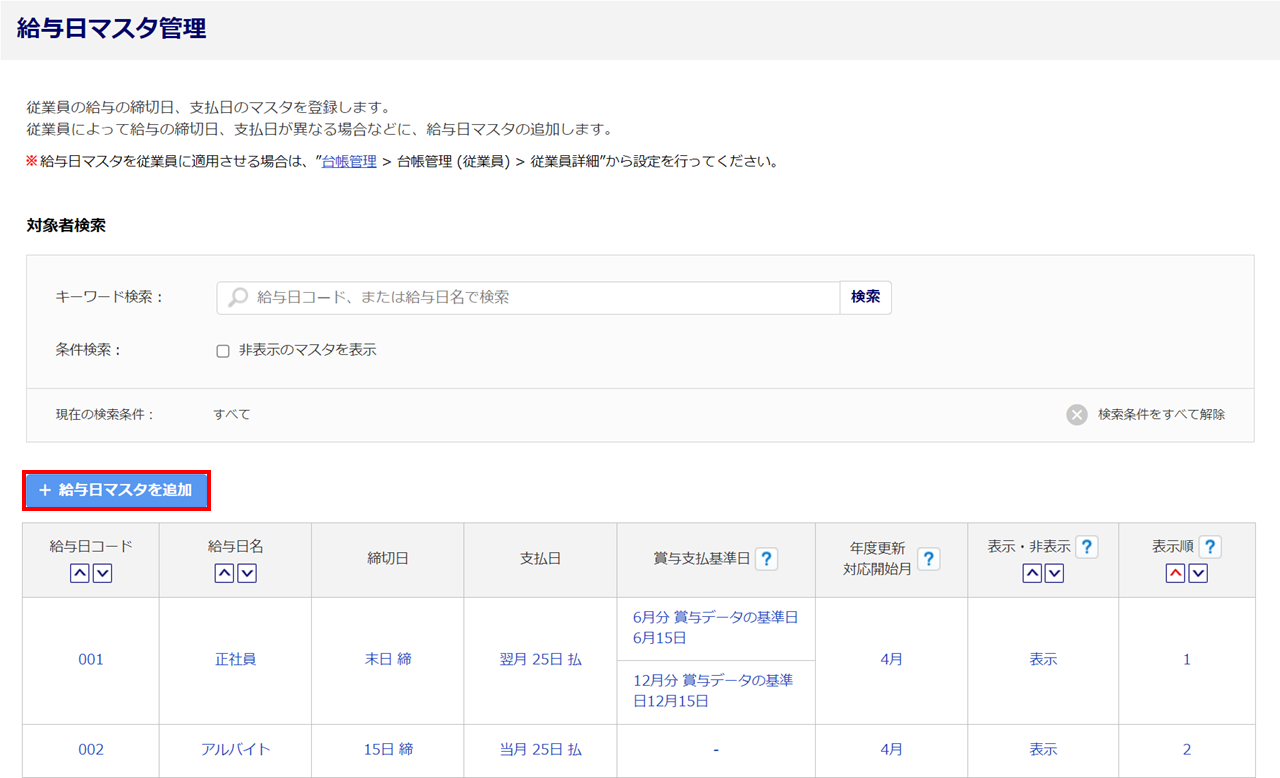Open the アルバイト 給与日名 link
The width and height of the screenshot is (1280, 778).
click(x=235, y=749)
